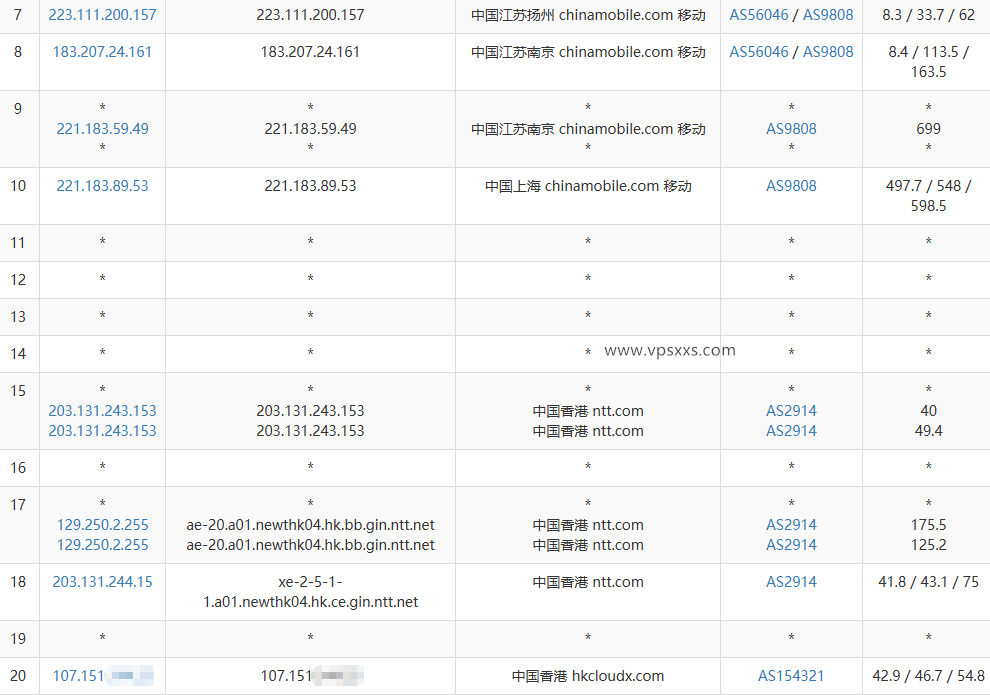Click AS9808 link in hop 7 row
The height and width of the screenshot is (695, 990).
coord(828,15)
